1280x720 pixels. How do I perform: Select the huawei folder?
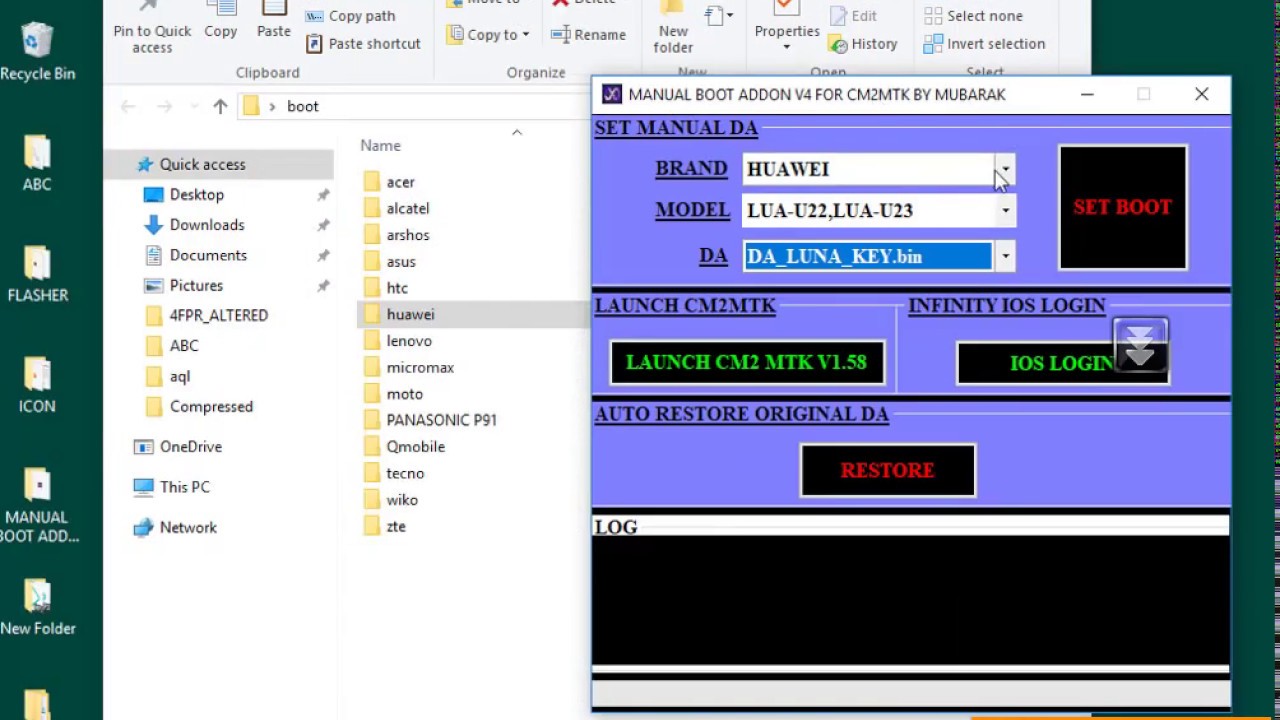pyautogui.click(x=473, y=314)
